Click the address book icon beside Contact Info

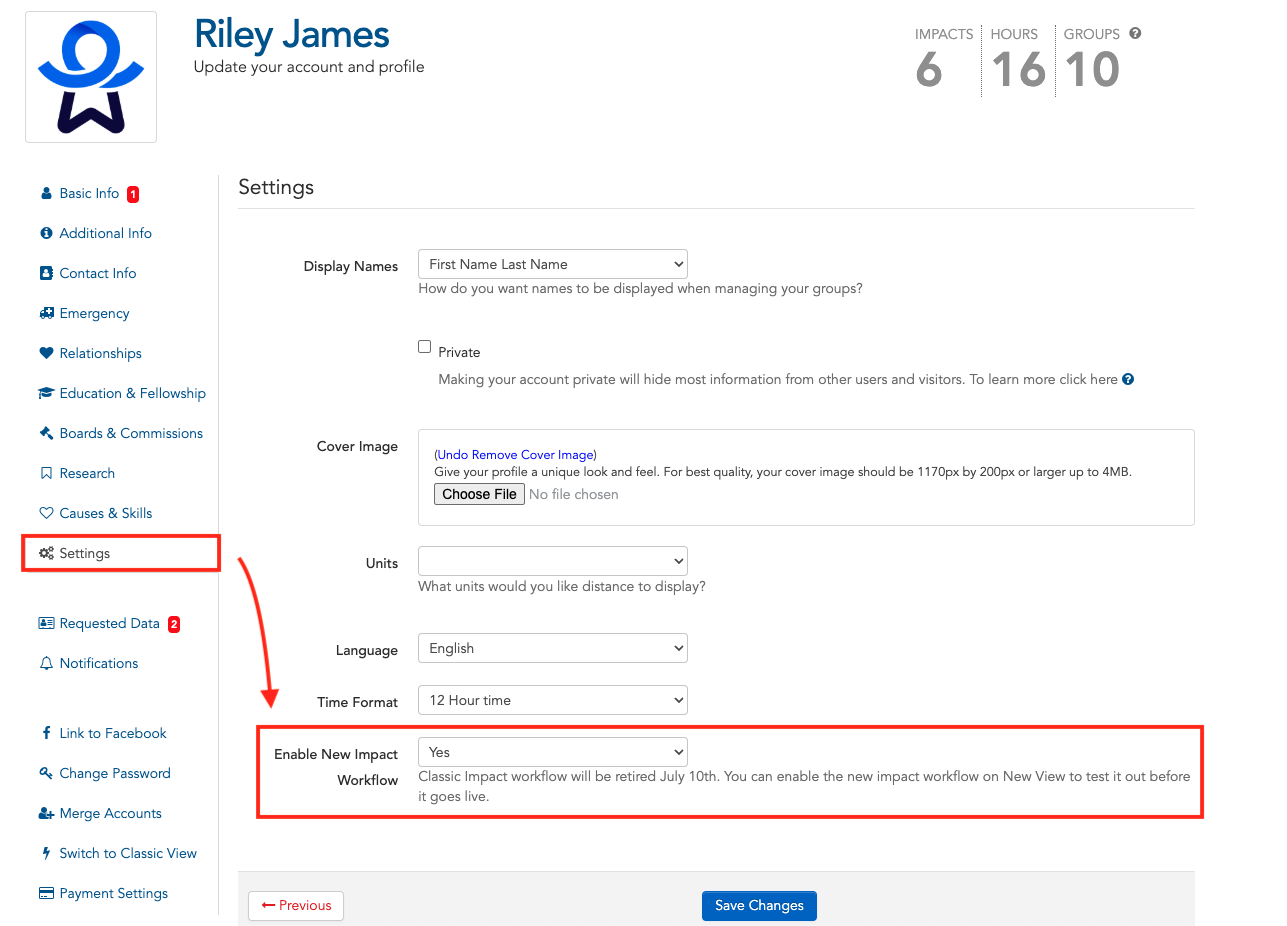46,273
